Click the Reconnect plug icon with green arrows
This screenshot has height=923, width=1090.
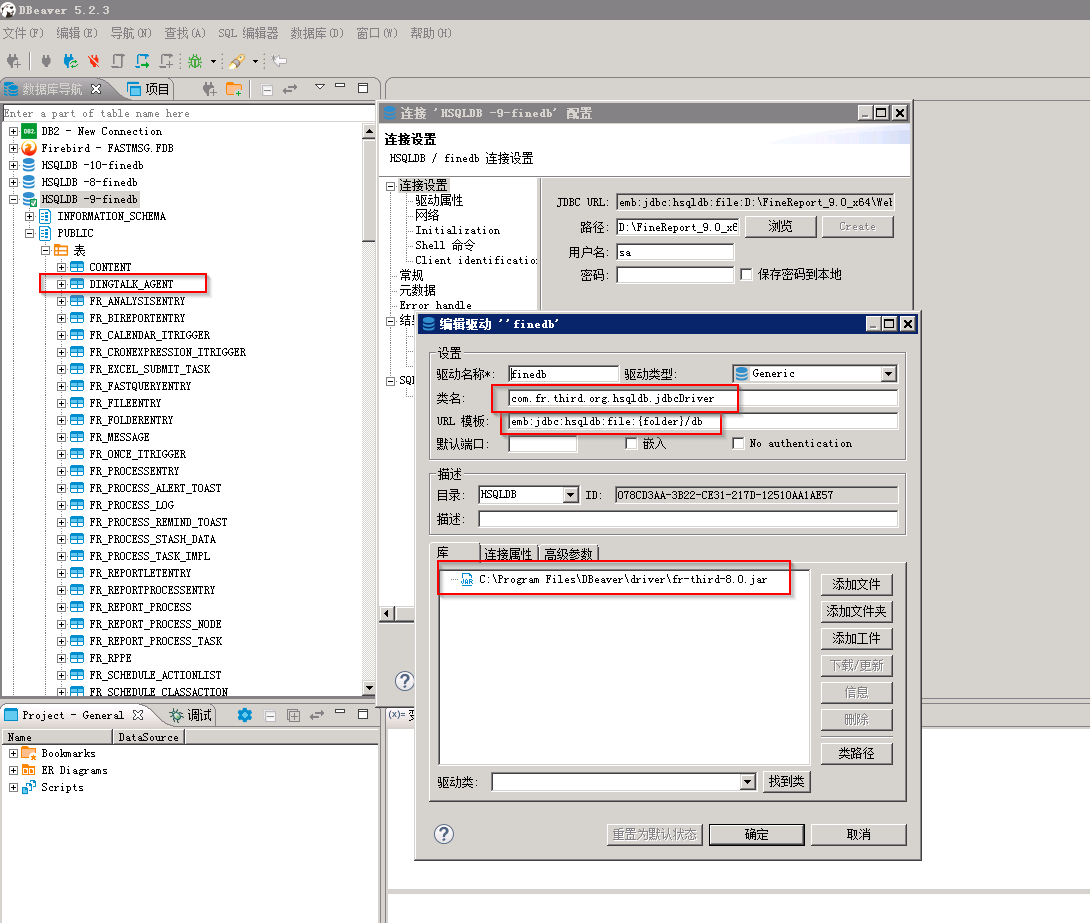(x=70, y=61)
